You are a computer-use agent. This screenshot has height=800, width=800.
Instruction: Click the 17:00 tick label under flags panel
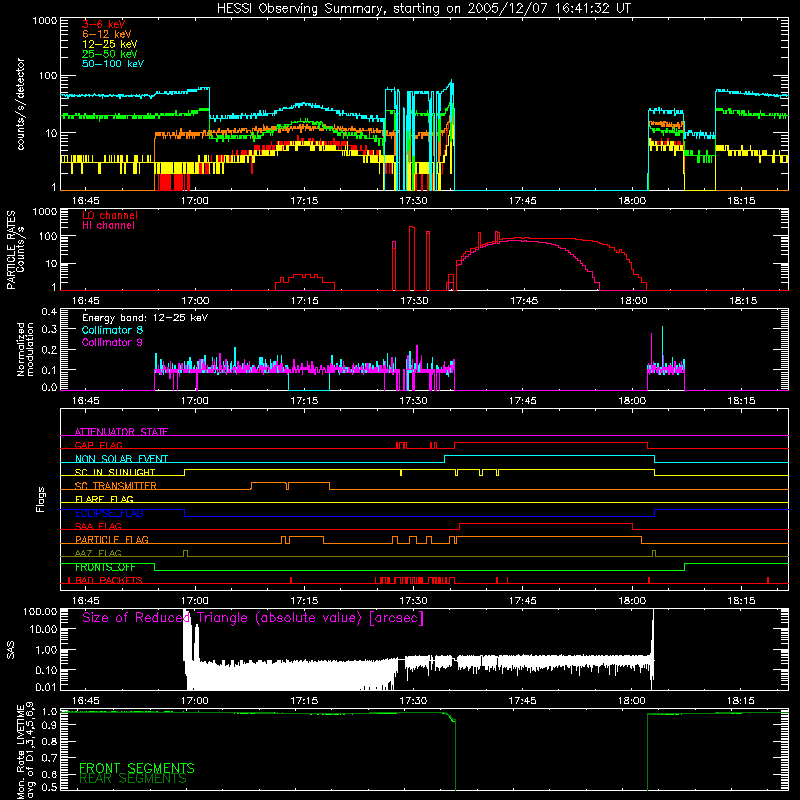click(x=195, y=601)
